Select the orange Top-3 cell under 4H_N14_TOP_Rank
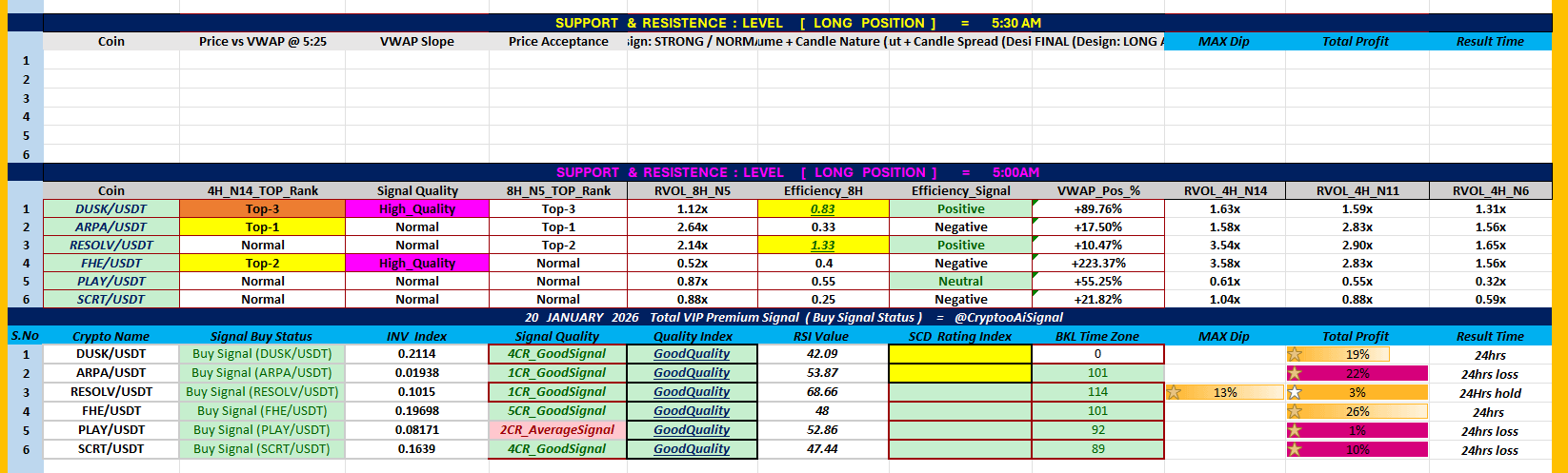This screenshot has height=473, width=1568. 262,209
